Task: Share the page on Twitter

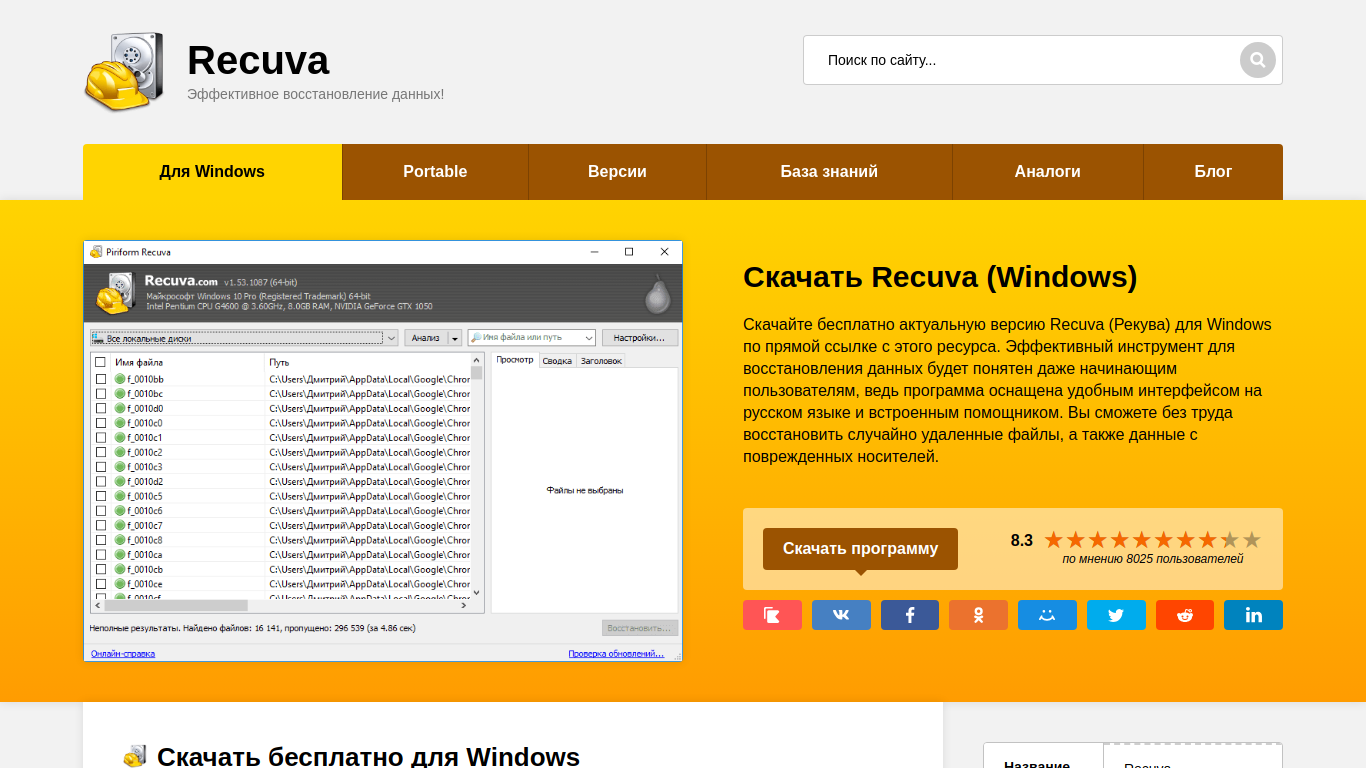Action: click(1116, 615)
